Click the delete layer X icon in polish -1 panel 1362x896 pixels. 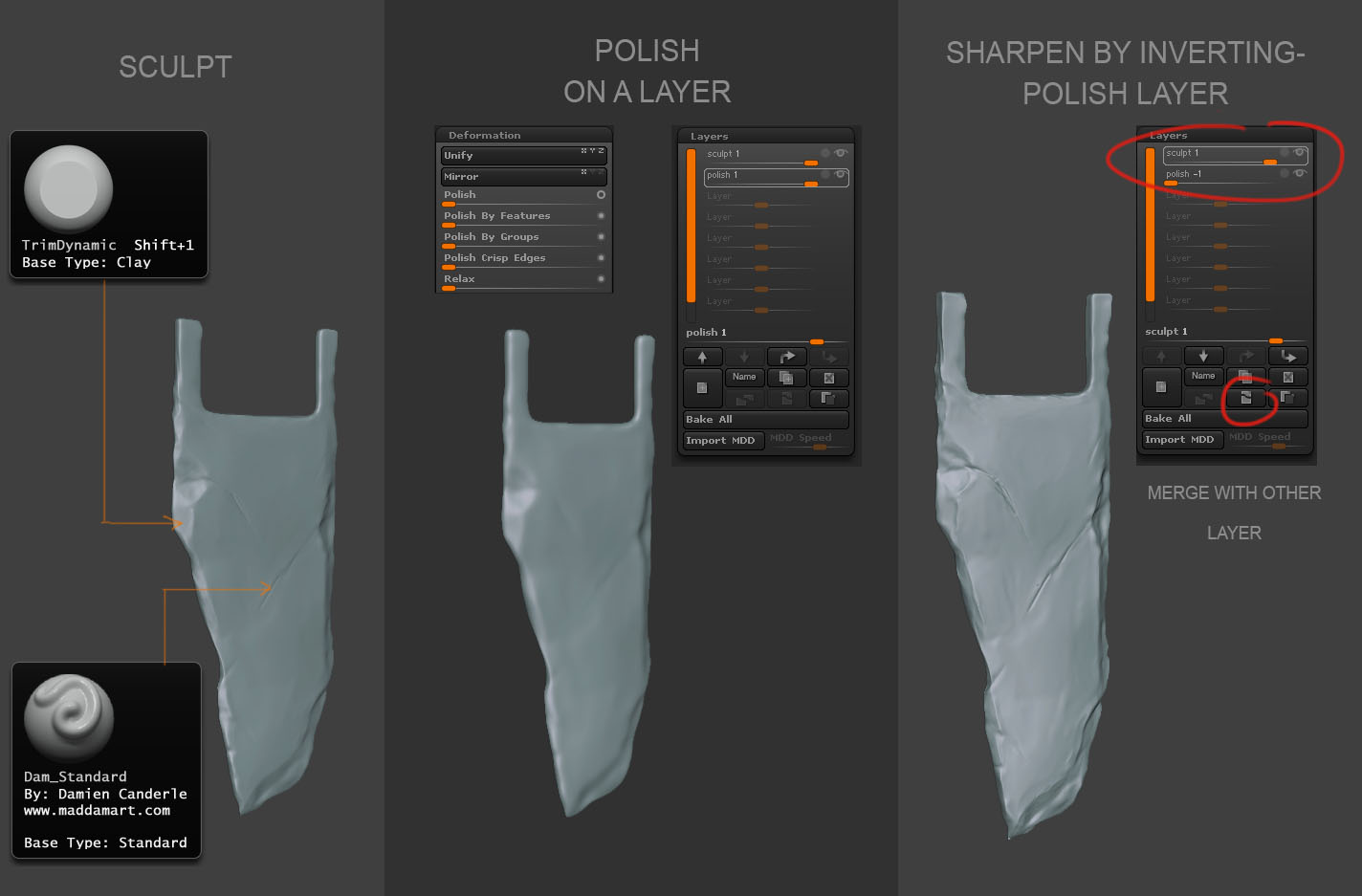(1287, 377)
